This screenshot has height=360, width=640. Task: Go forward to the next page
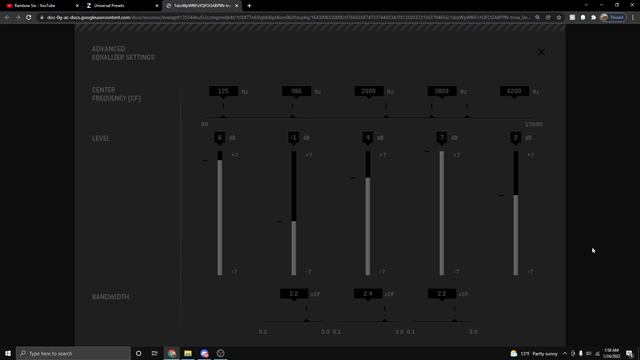pyautogui.click(x=18, y=18)
